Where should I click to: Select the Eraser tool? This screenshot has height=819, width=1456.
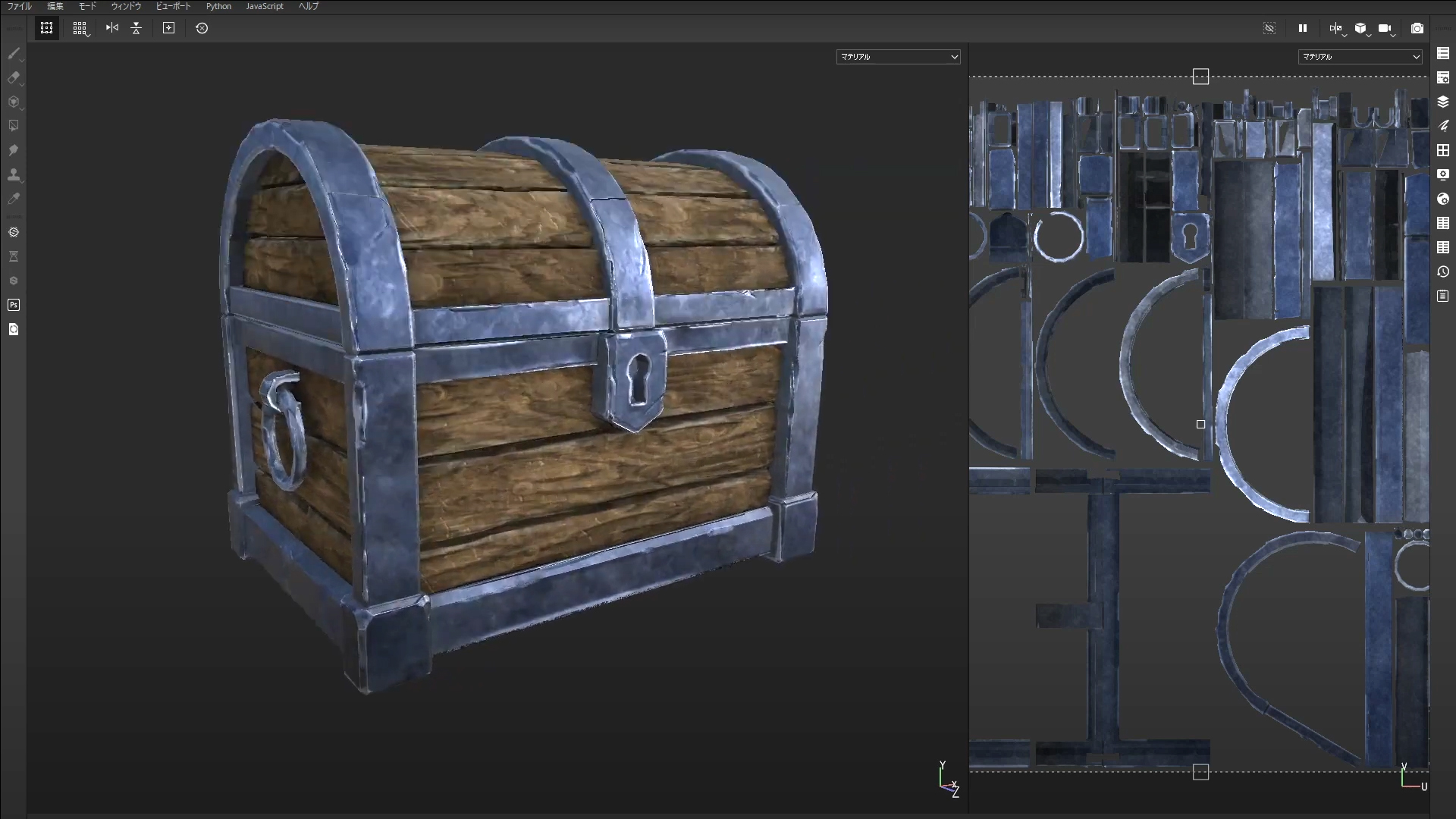tap(14, 77)
